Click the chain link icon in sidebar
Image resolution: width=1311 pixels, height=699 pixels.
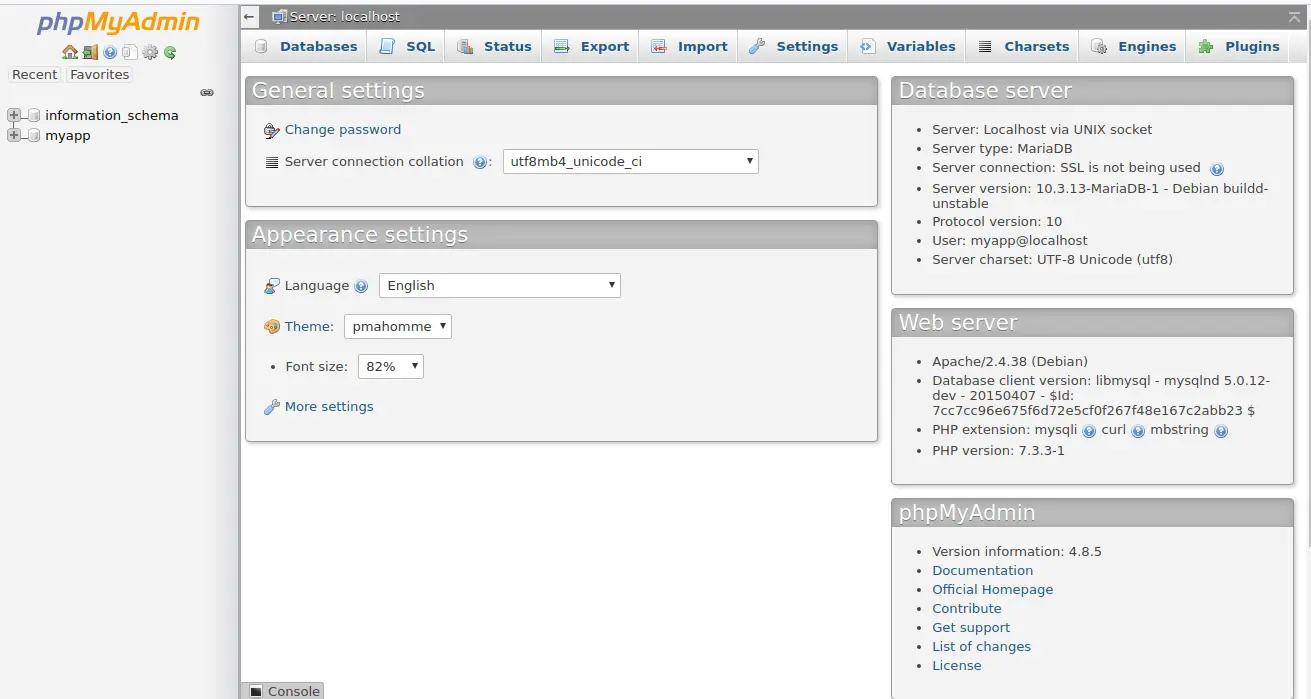(207, 93)
